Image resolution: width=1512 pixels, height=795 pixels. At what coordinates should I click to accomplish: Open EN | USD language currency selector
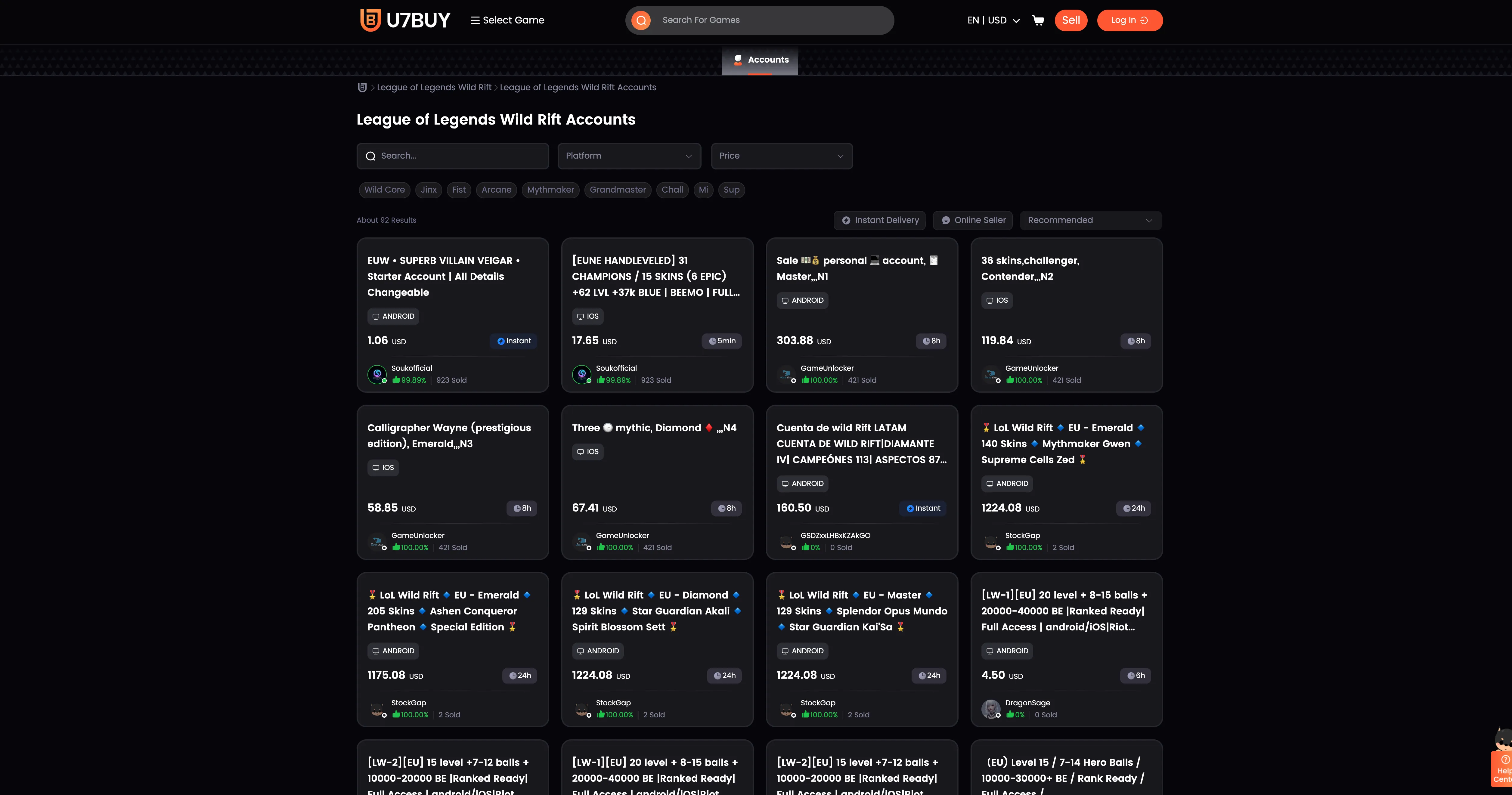point(993,20)
